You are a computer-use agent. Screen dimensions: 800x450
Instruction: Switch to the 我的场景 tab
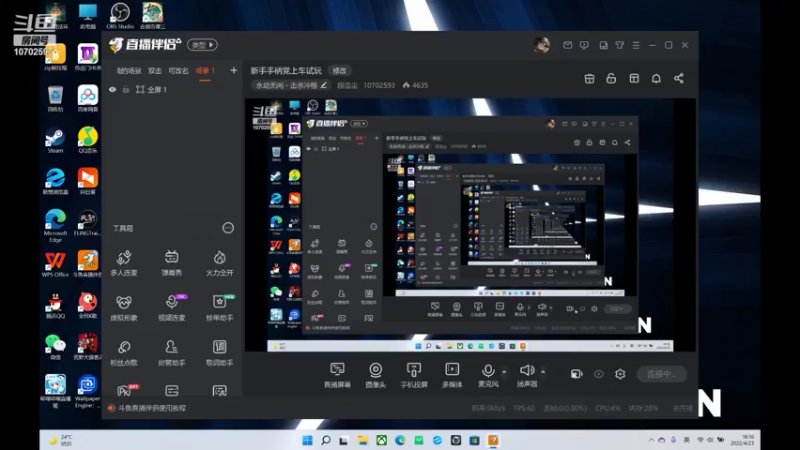click(x=129, y=71)
